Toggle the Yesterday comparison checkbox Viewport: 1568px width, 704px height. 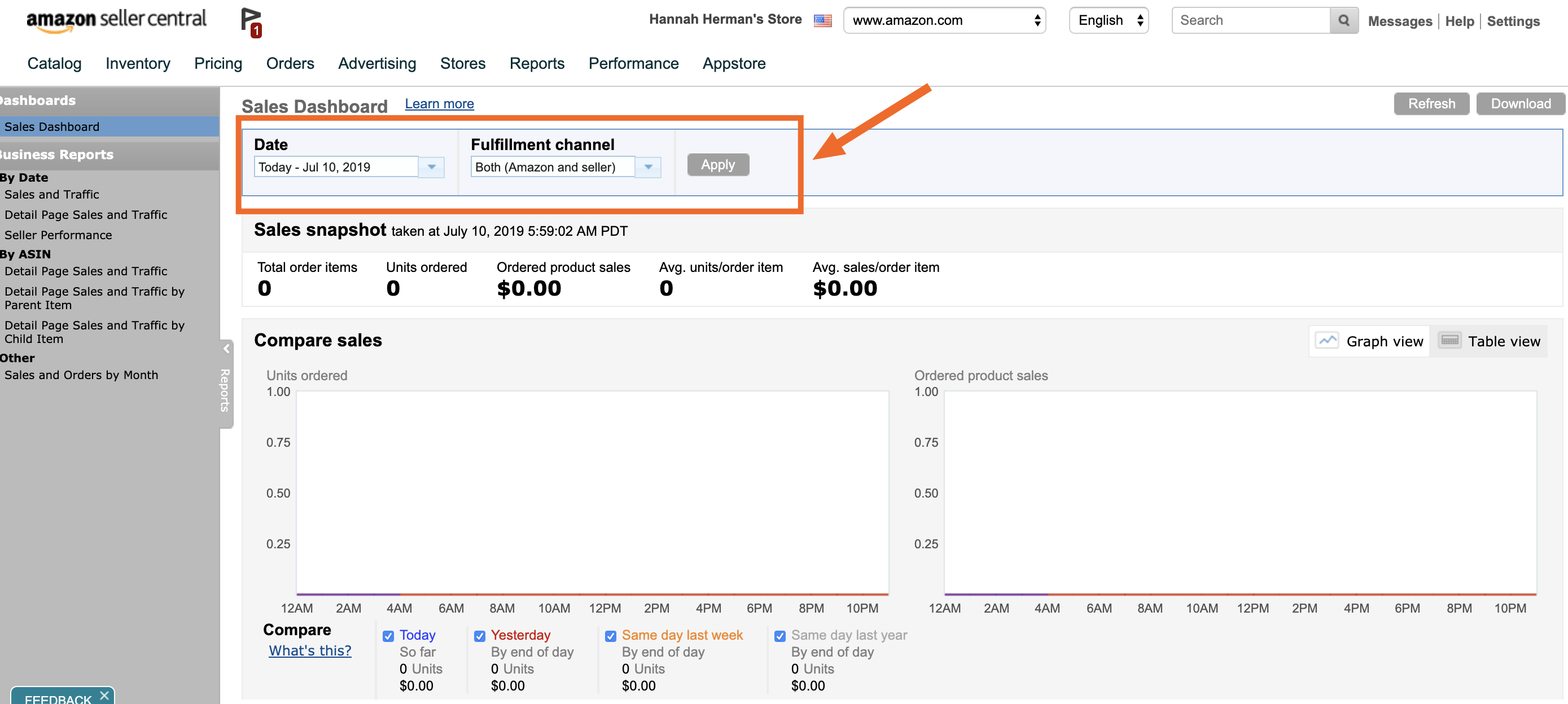(x=480, y=636)
